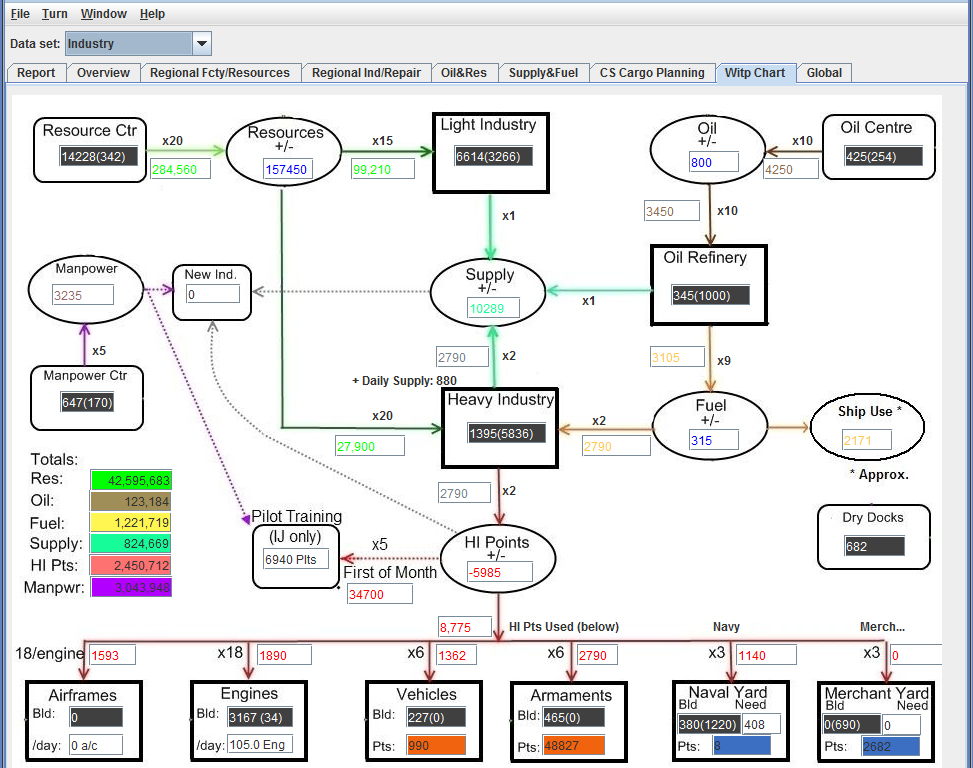Click the Pilot Training 6940 Plts field

pyautogui.click(x=296, y=560)
